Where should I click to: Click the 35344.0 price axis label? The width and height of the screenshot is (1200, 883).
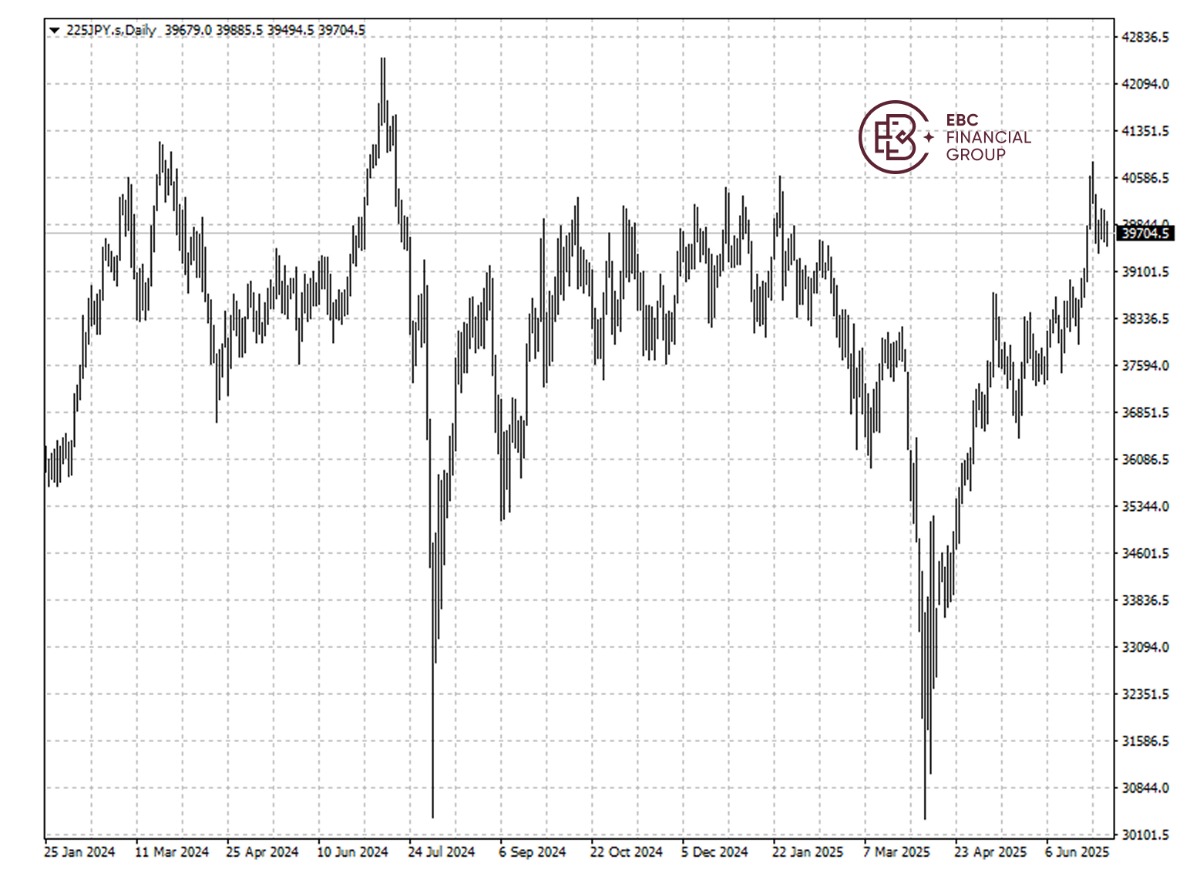click(x=1147, y=507)
